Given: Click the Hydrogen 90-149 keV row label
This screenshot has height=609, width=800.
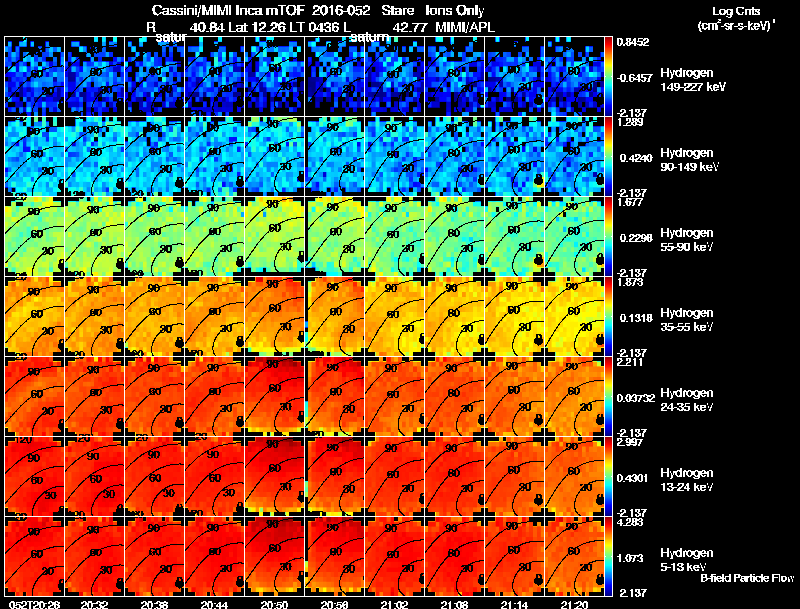Looking at the screenshot, I should click(x=690, y=160).
